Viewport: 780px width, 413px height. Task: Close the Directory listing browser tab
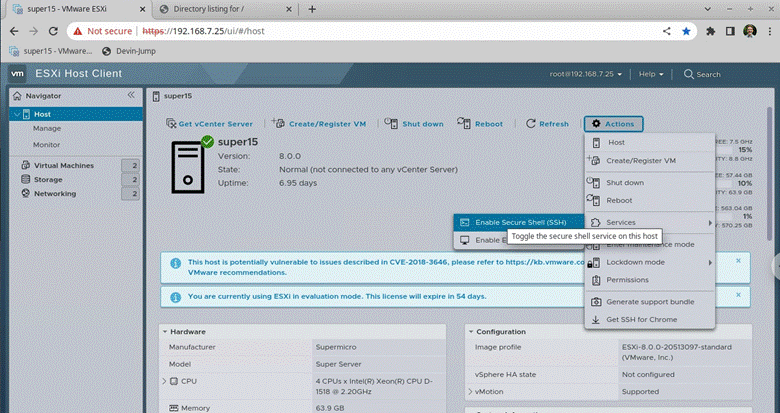pyautogui.click(x=288, y=9)
